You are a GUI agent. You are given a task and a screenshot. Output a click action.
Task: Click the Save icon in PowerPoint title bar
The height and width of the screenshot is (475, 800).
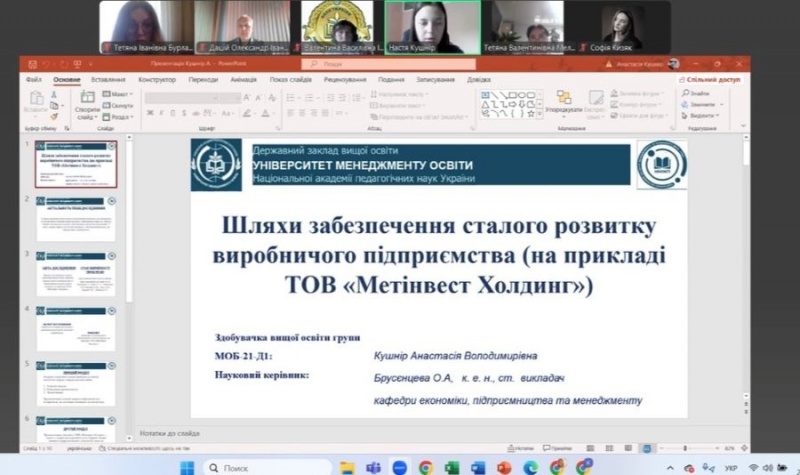(x=33, y=64)
